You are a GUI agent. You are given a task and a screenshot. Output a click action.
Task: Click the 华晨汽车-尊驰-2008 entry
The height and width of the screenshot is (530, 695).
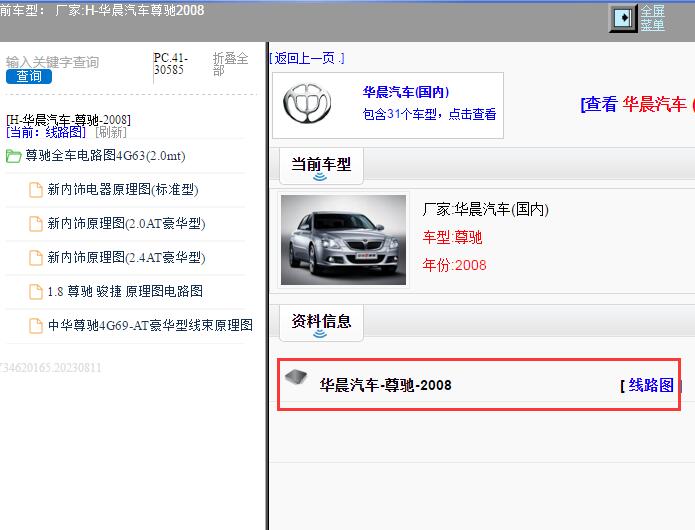pos(386,385)
